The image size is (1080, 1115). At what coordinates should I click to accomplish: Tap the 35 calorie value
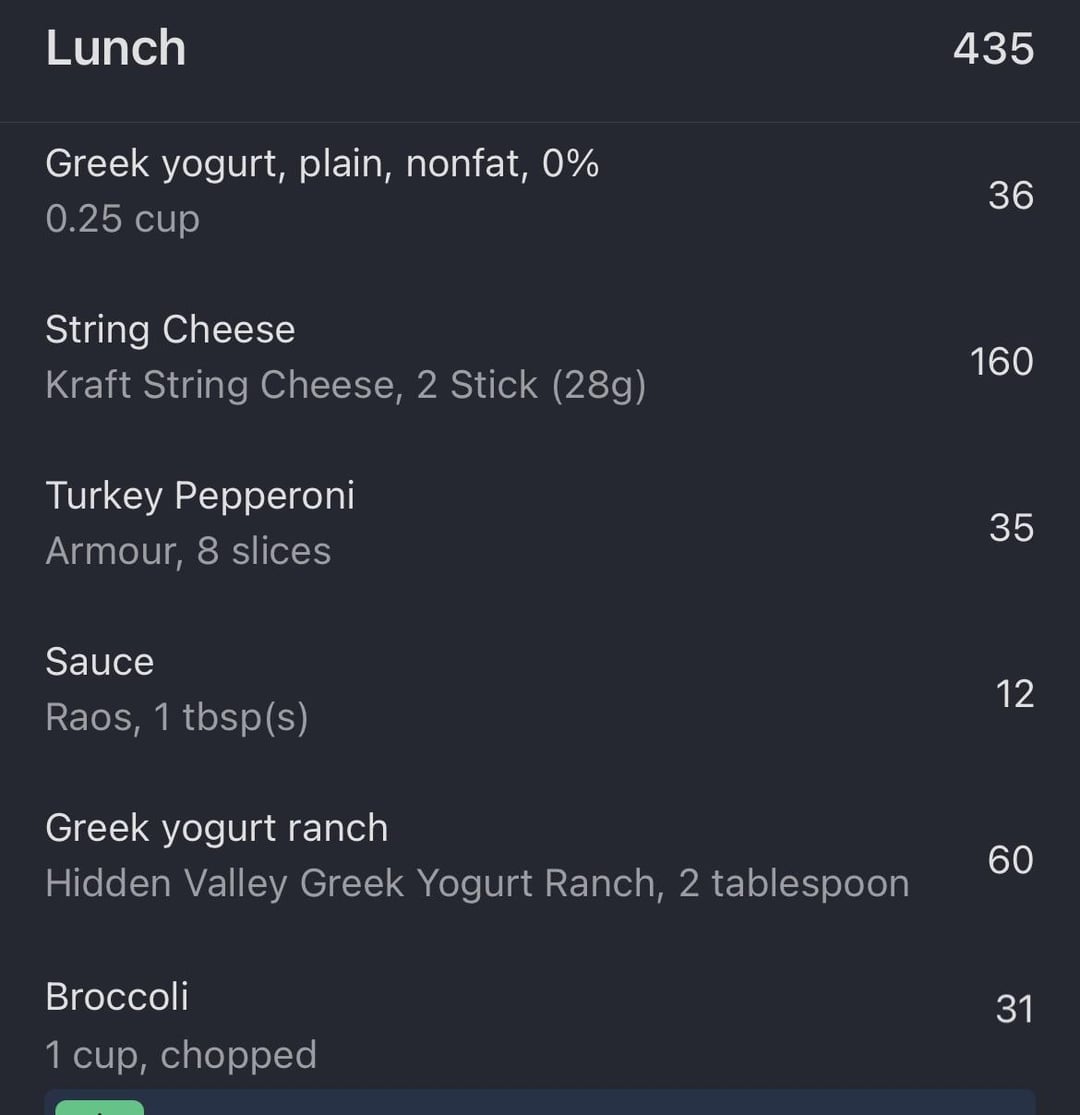click(x=1011, y=528)
